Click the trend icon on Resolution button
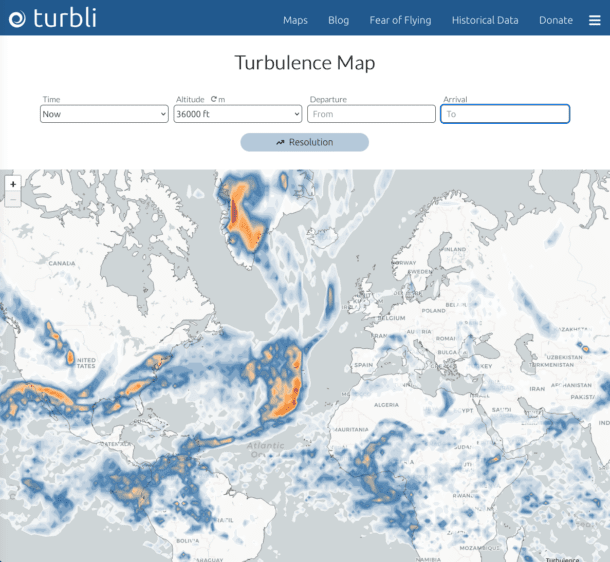Viewport: 610px width, 562px height. [x=281, y=142]
